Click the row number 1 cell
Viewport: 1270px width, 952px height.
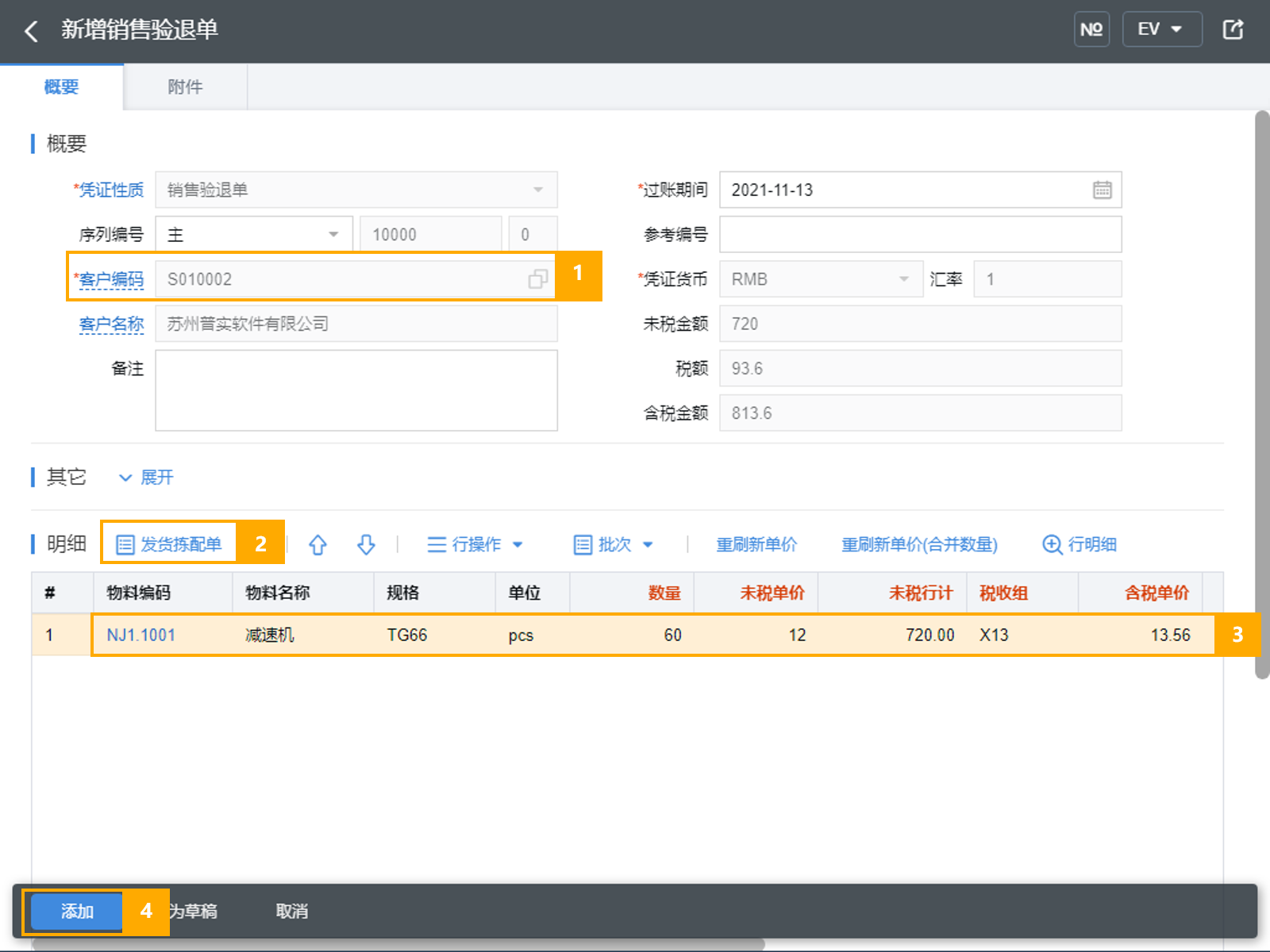[62, 635]
